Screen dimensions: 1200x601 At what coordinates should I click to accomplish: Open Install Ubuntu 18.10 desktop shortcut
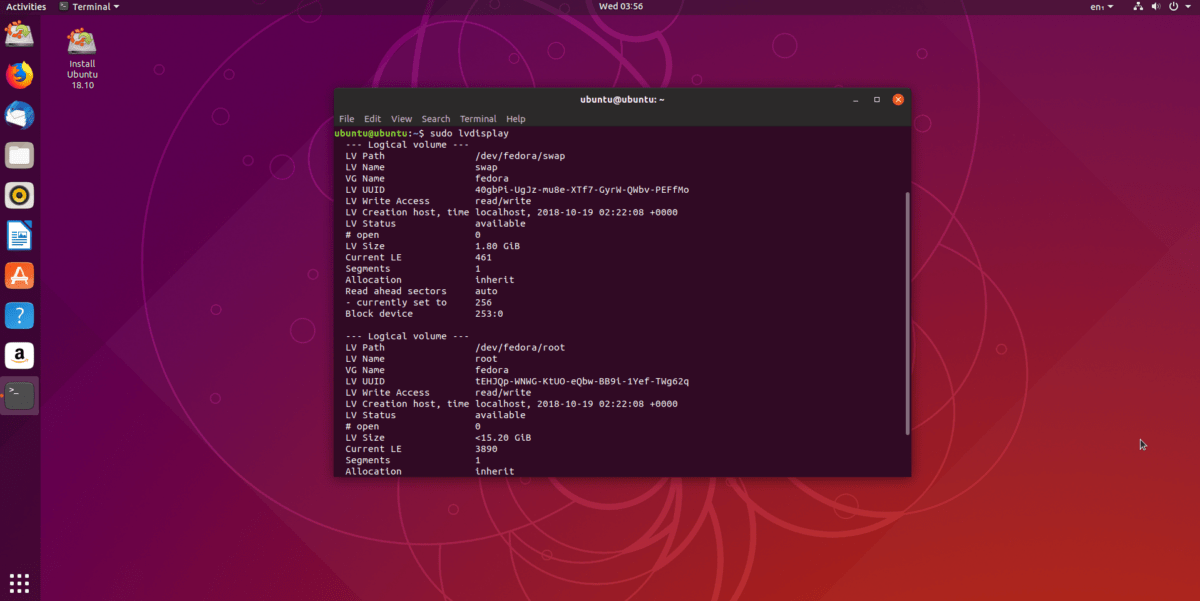tap(82, 56)
